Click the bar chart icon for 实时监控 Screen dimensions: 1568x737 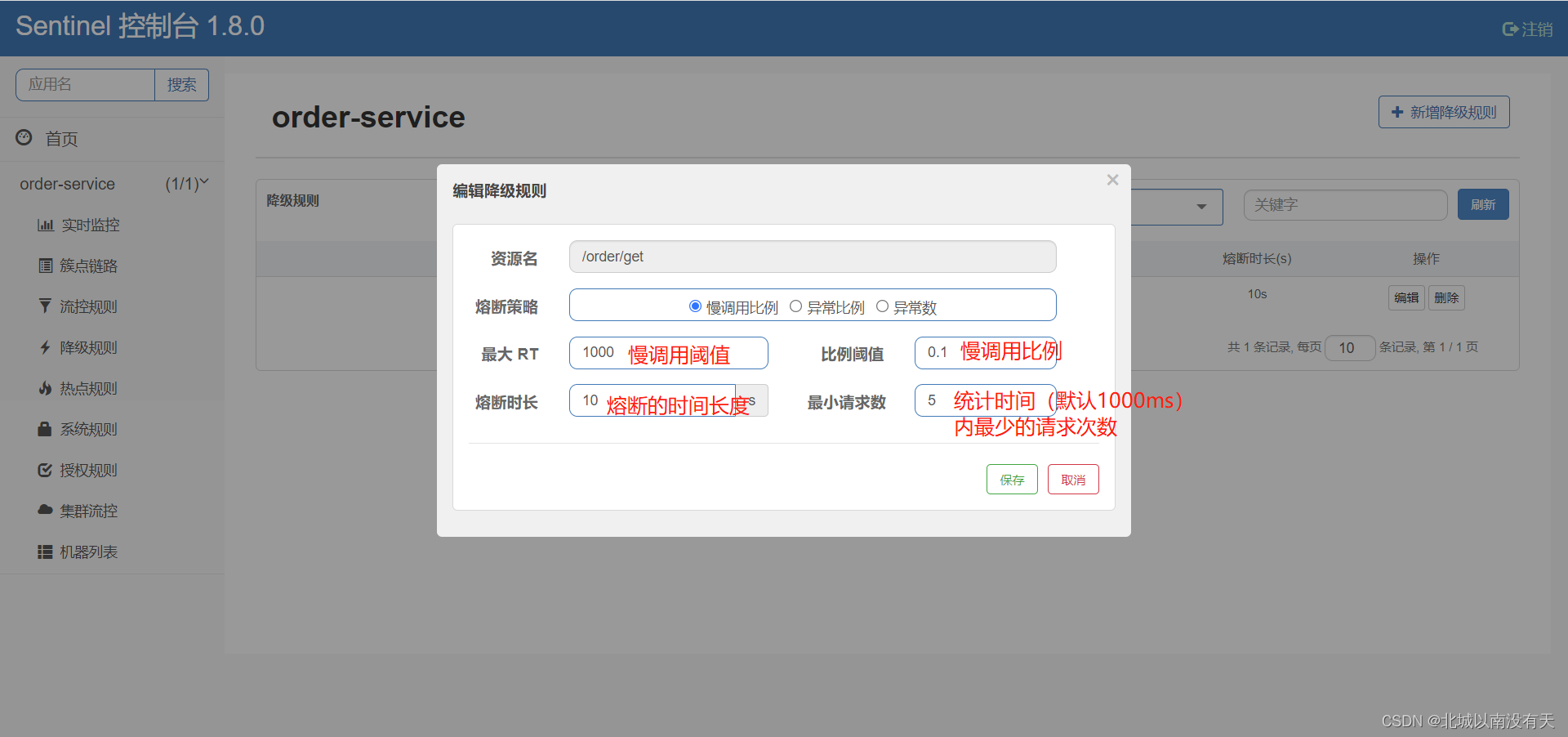pyautogui.click(x=46, y=225)
